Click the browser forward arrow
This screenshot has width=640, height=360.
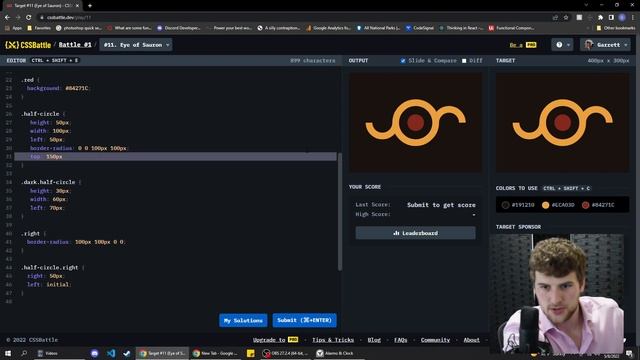coord(18,17)
